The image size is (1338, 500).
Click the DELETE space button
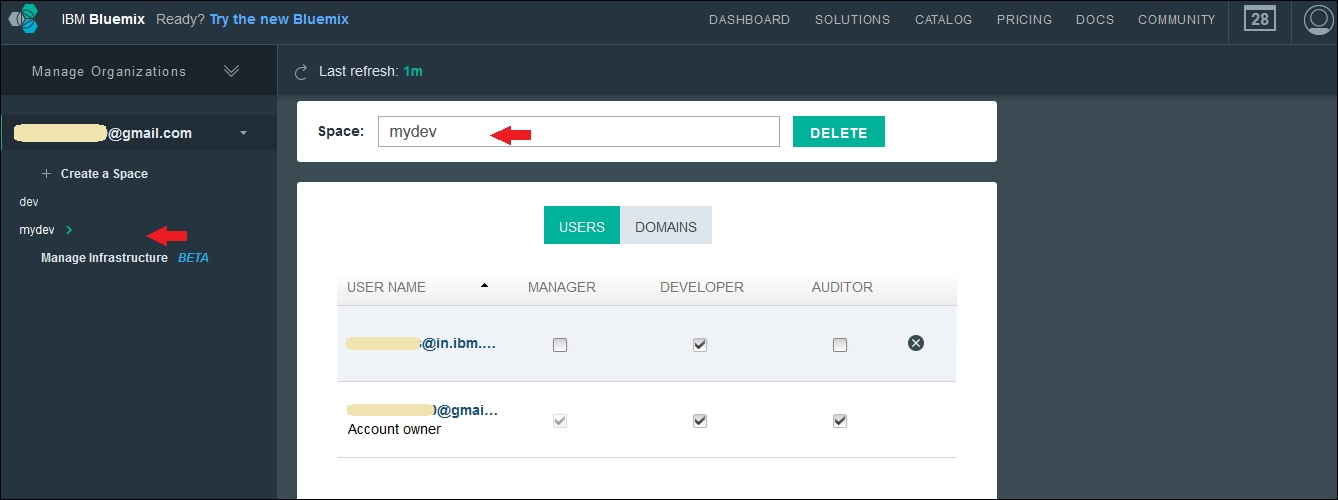[x=838, y=132]
